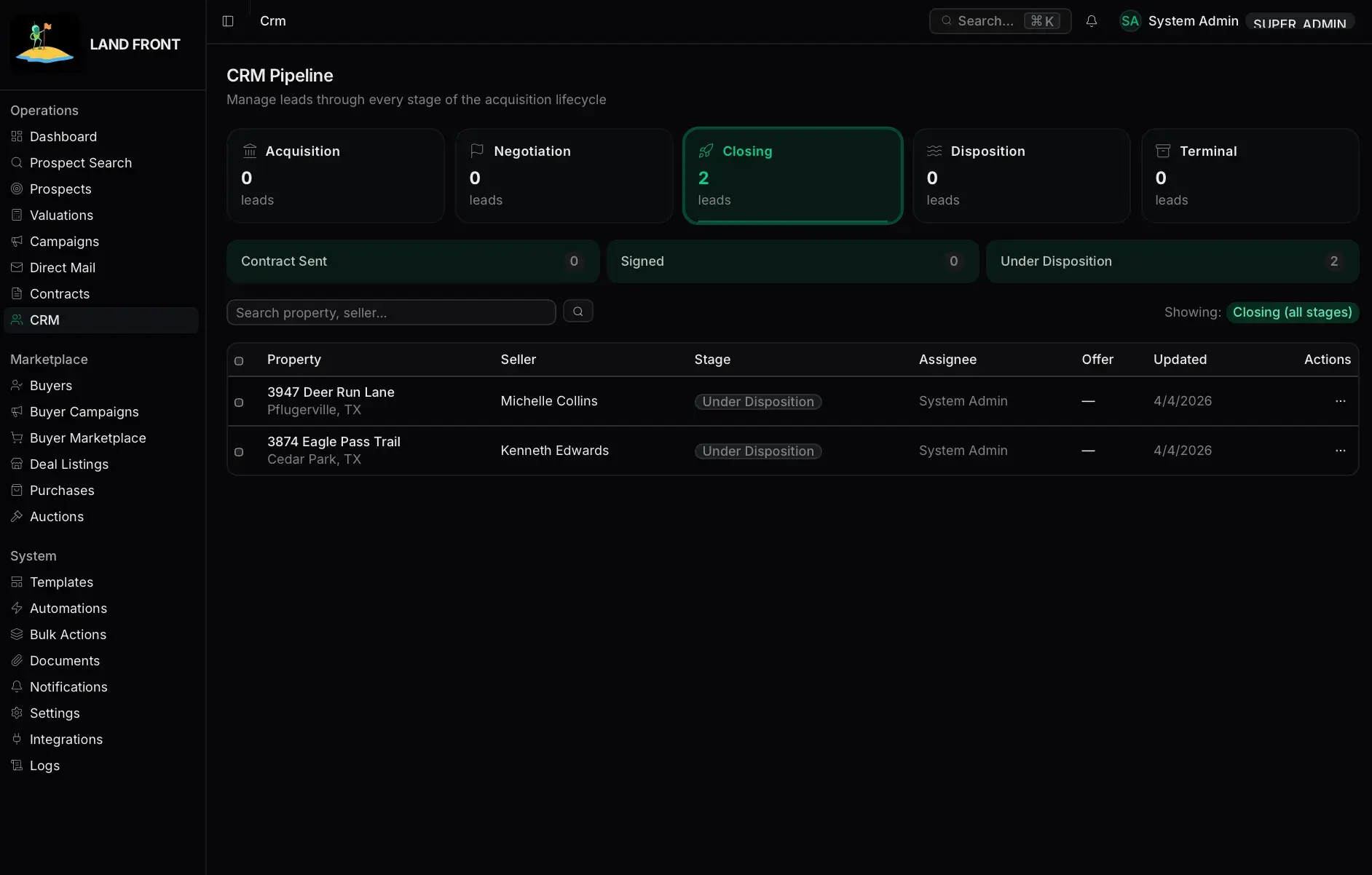The height and width of the screenshot is (875, 1372).
Task: Click the Bulk Actions layers icon
Action: (x=17, y=634)
